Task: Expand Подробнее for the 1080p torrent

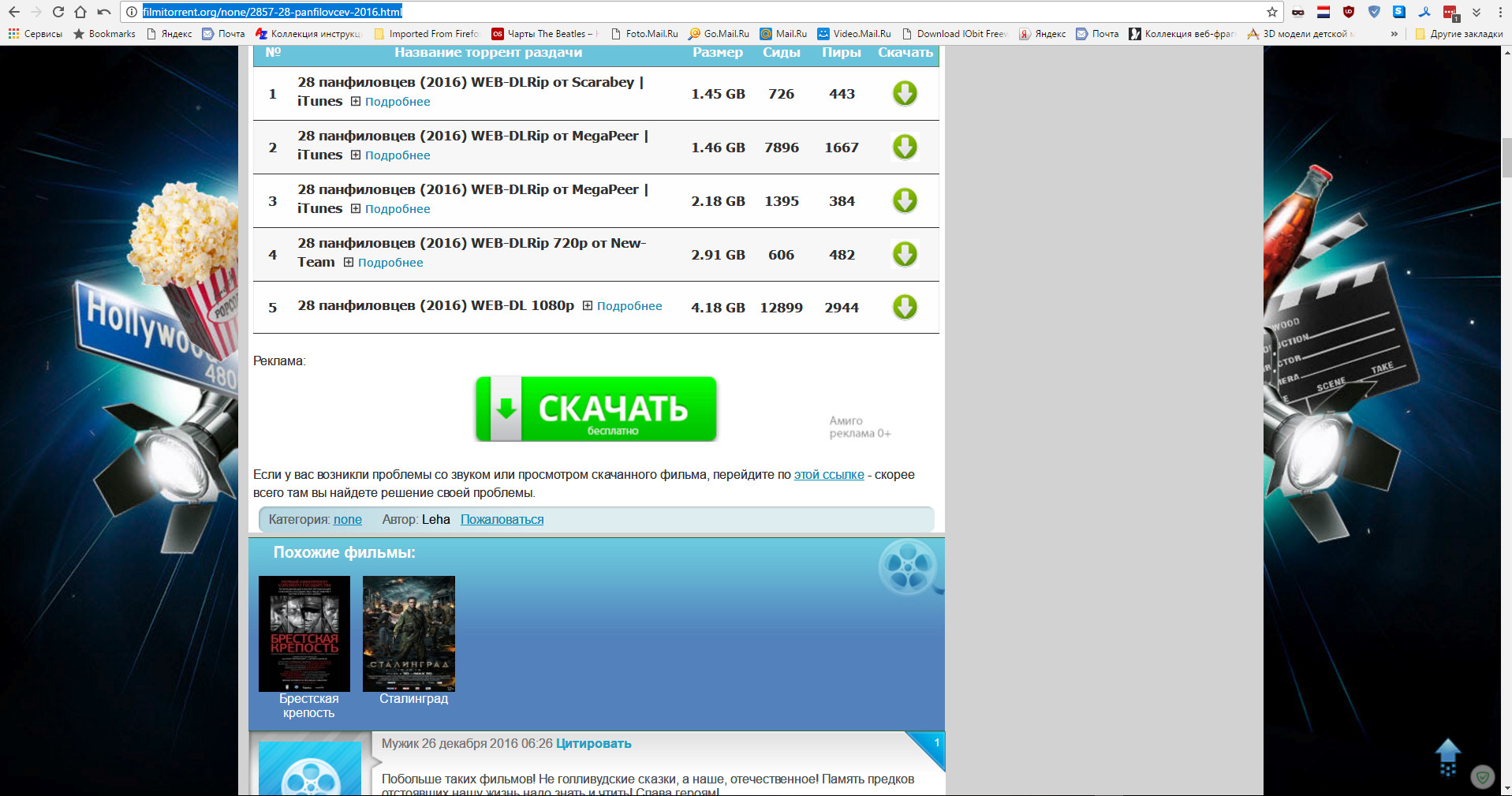Action: pos(629,306)
